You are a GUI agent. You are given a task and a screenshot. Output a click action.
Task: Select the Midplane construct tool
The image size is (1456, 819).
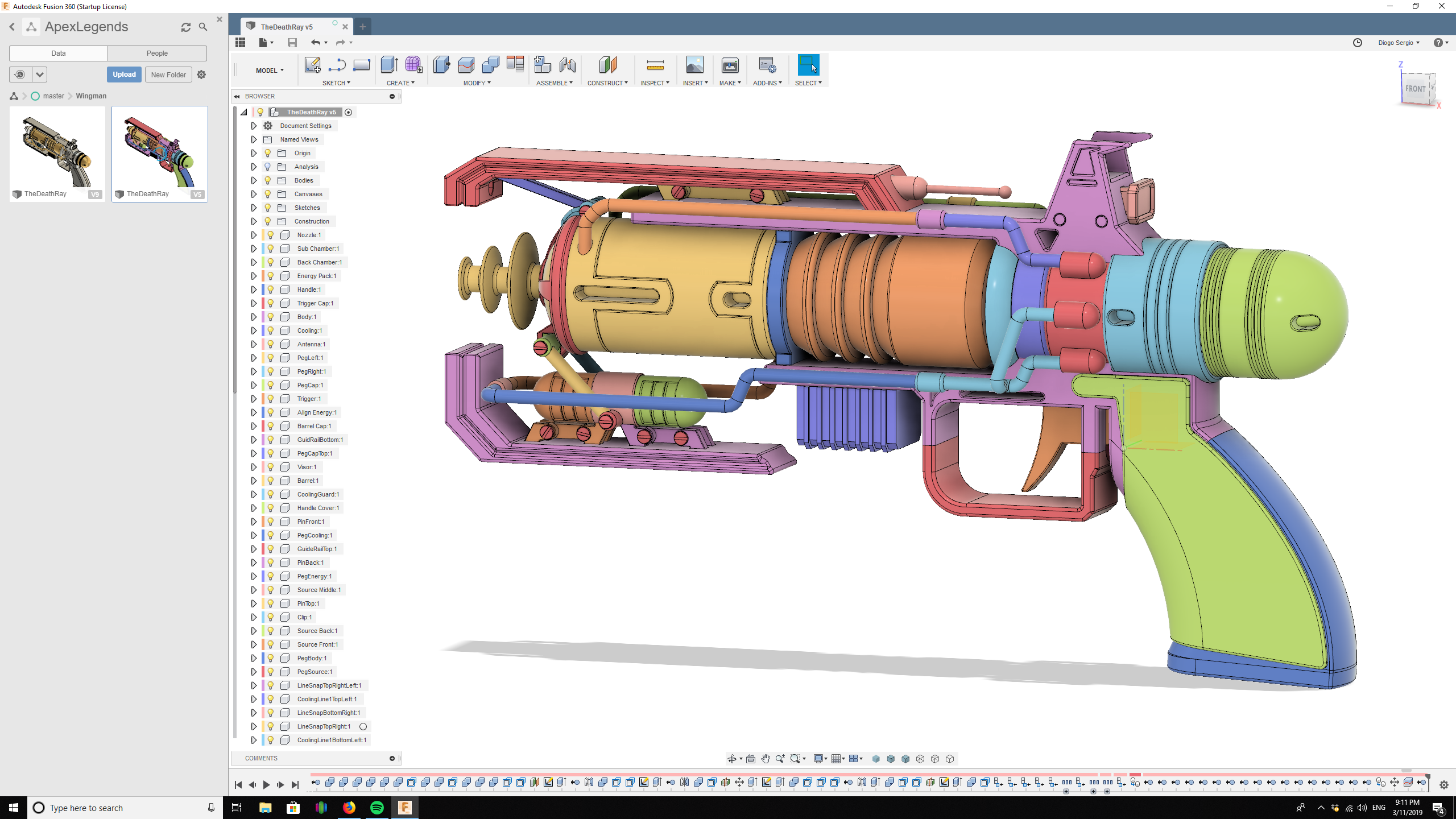click(x=607, y=65)
